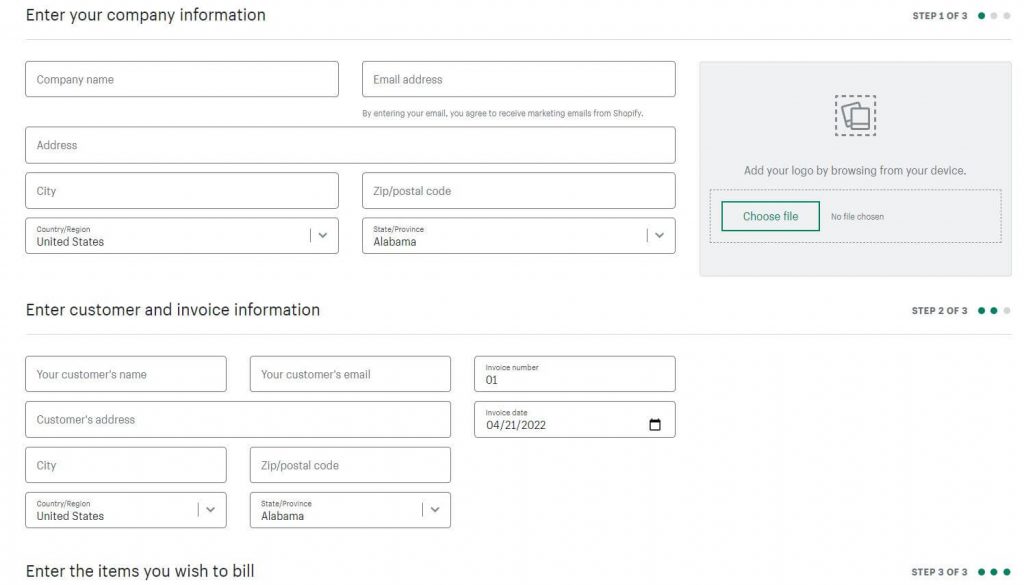Click the Your customer's name field
The width and height of the screenshot is (1024, 585).
125,375
